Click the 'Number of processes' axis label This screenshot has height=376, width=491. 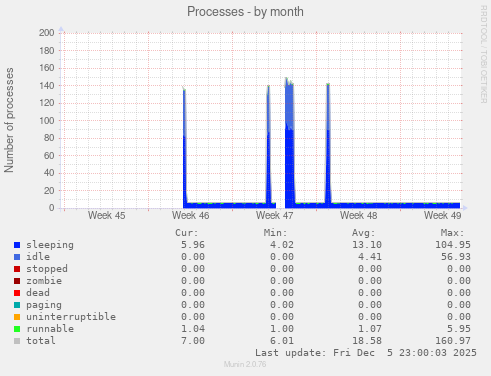tap(9, 120)
